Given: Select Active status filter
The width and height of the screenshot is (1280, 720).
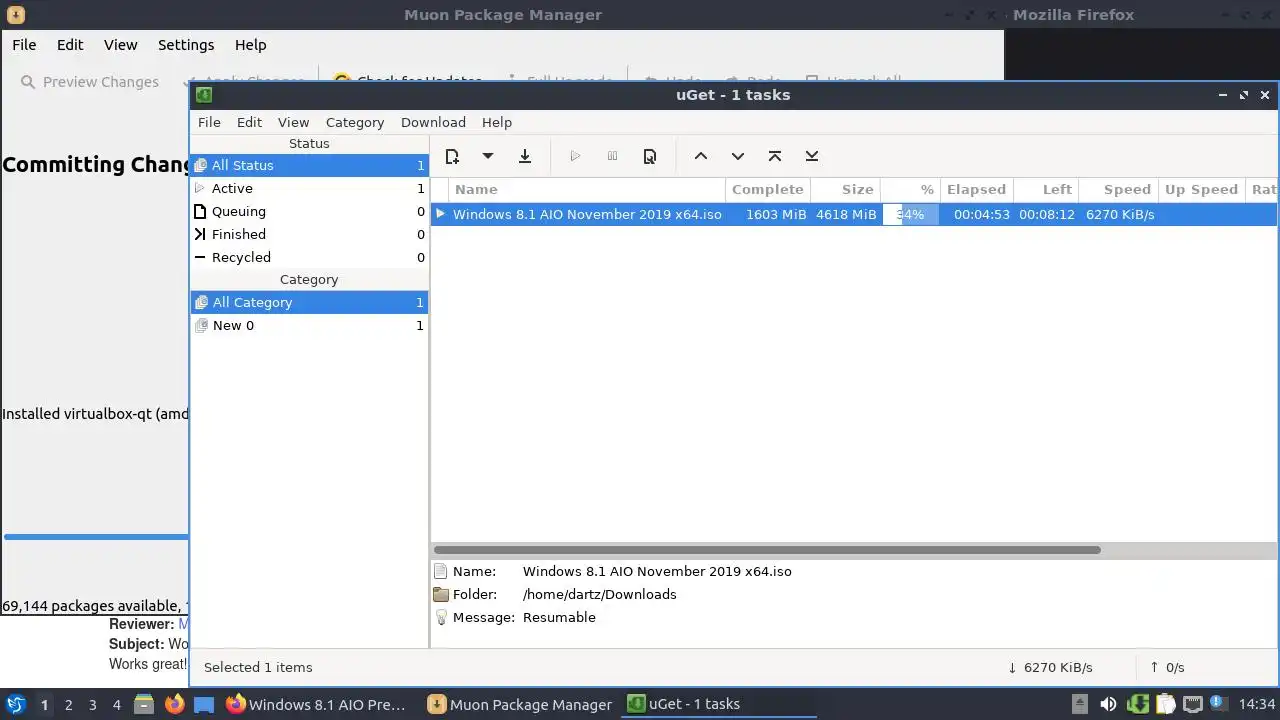Looking at the screenshot, I should [x=309, y=188].
